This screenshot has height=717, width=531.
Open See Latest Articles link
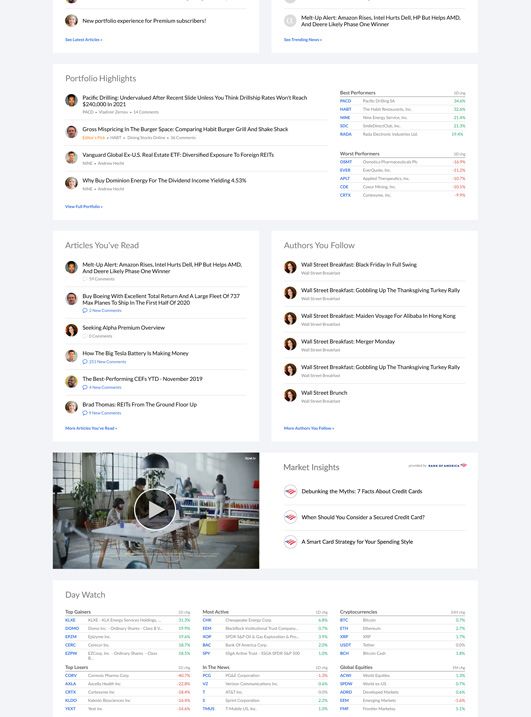[84, 40]
